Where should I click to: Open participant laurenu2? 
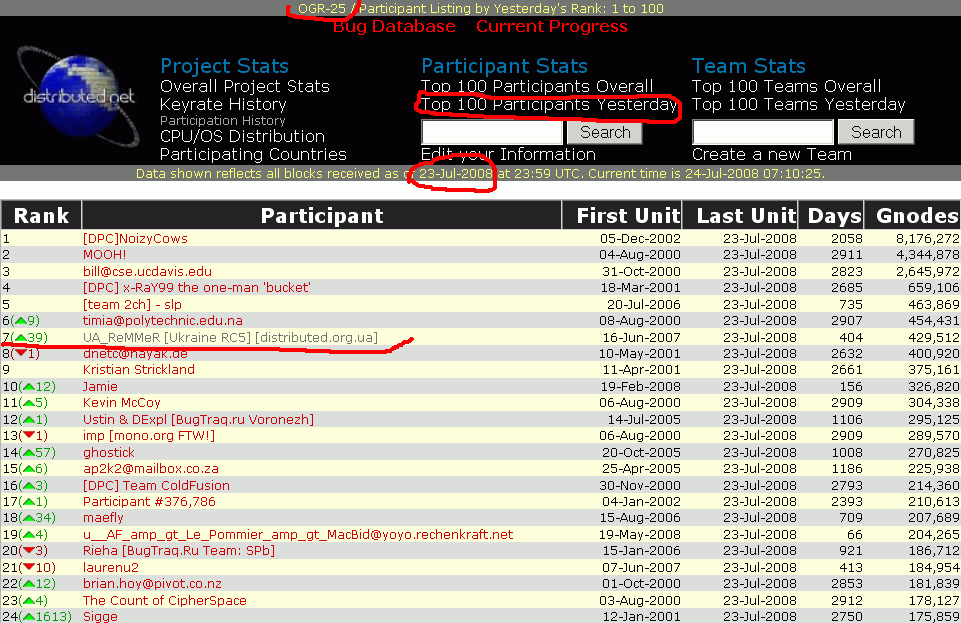111,568
